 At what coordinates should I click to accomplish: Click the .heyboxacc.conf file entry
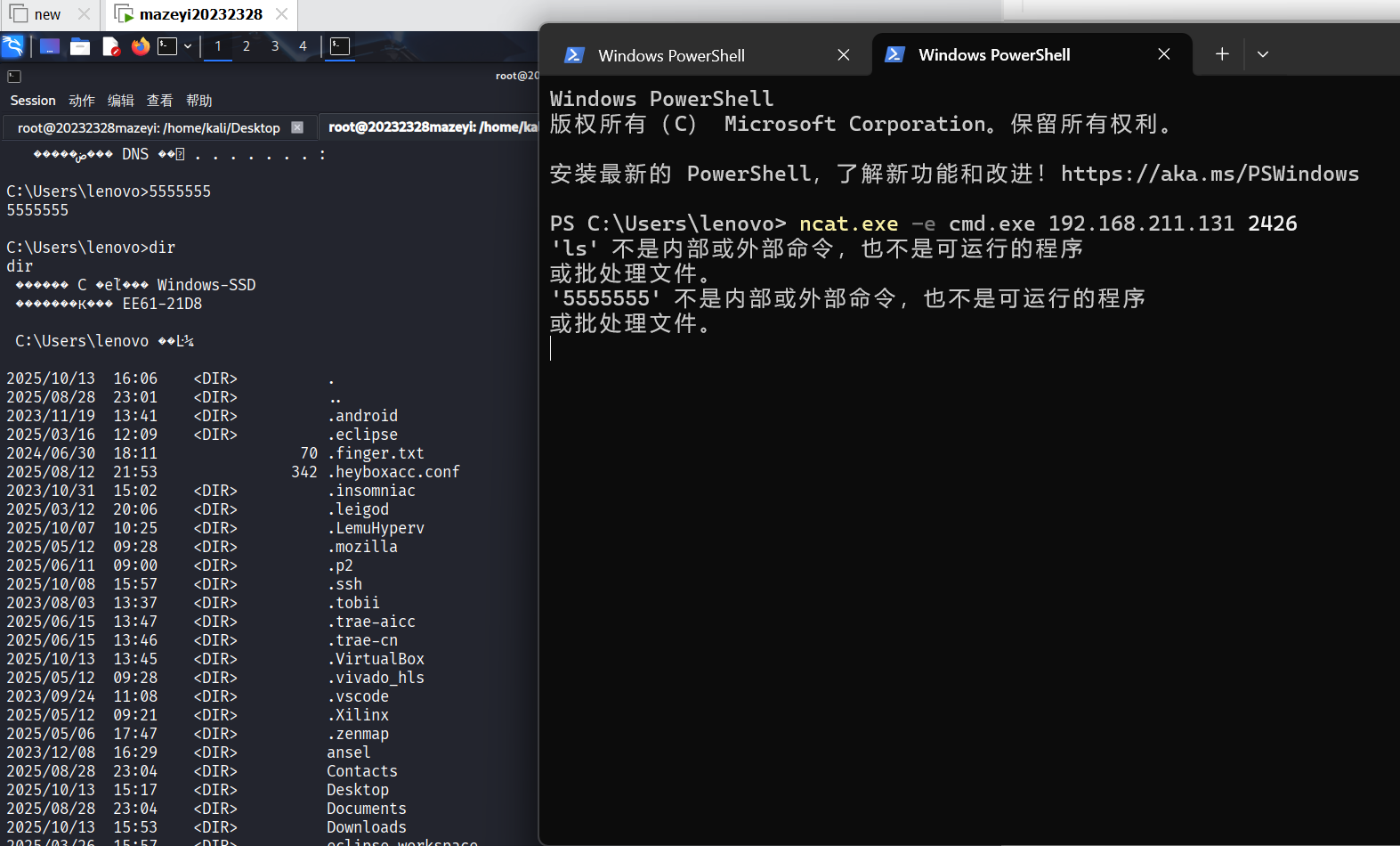(x=393, y=472)
